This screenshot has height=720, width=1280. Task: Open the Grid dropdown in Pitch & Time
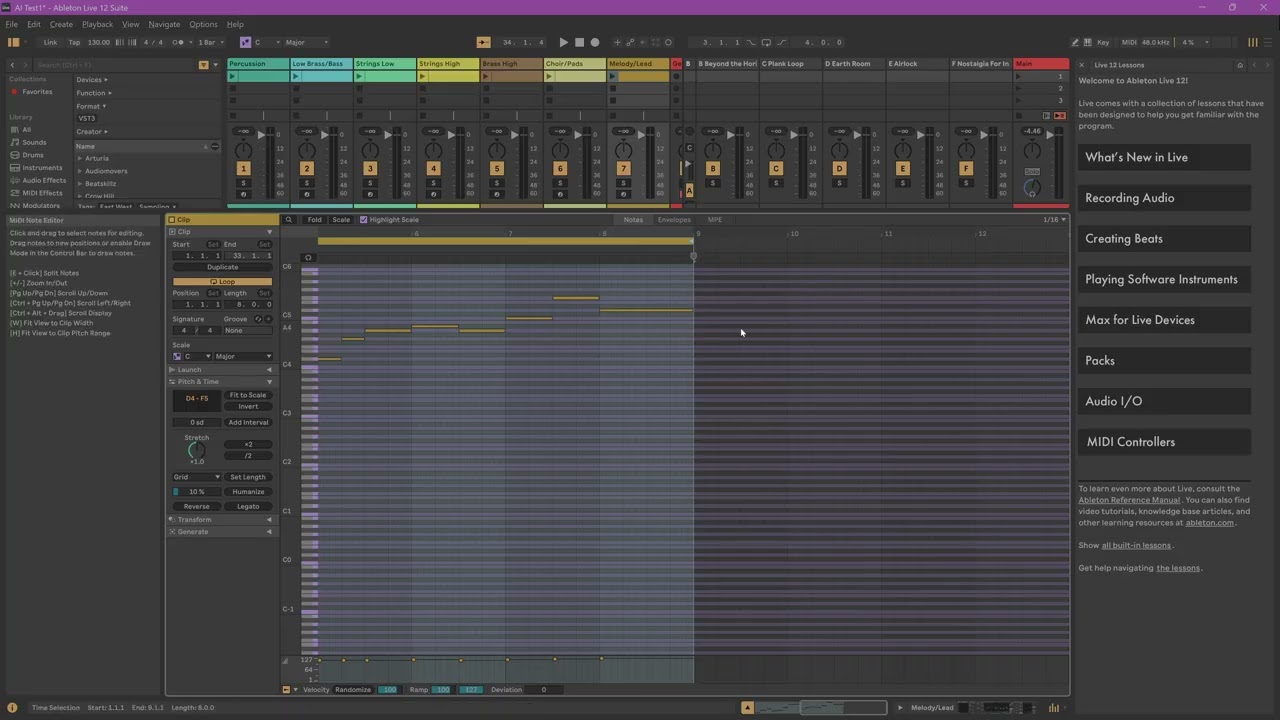point(196,477)
